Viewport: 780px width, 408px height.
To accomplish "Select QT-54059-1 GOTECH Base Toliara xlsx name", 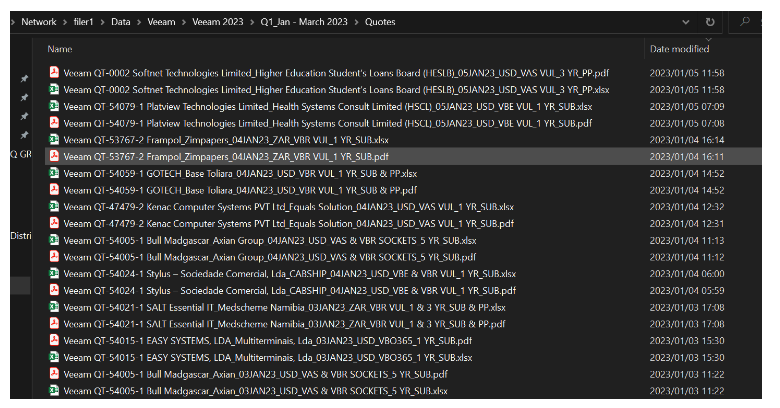I will point(240,173).
